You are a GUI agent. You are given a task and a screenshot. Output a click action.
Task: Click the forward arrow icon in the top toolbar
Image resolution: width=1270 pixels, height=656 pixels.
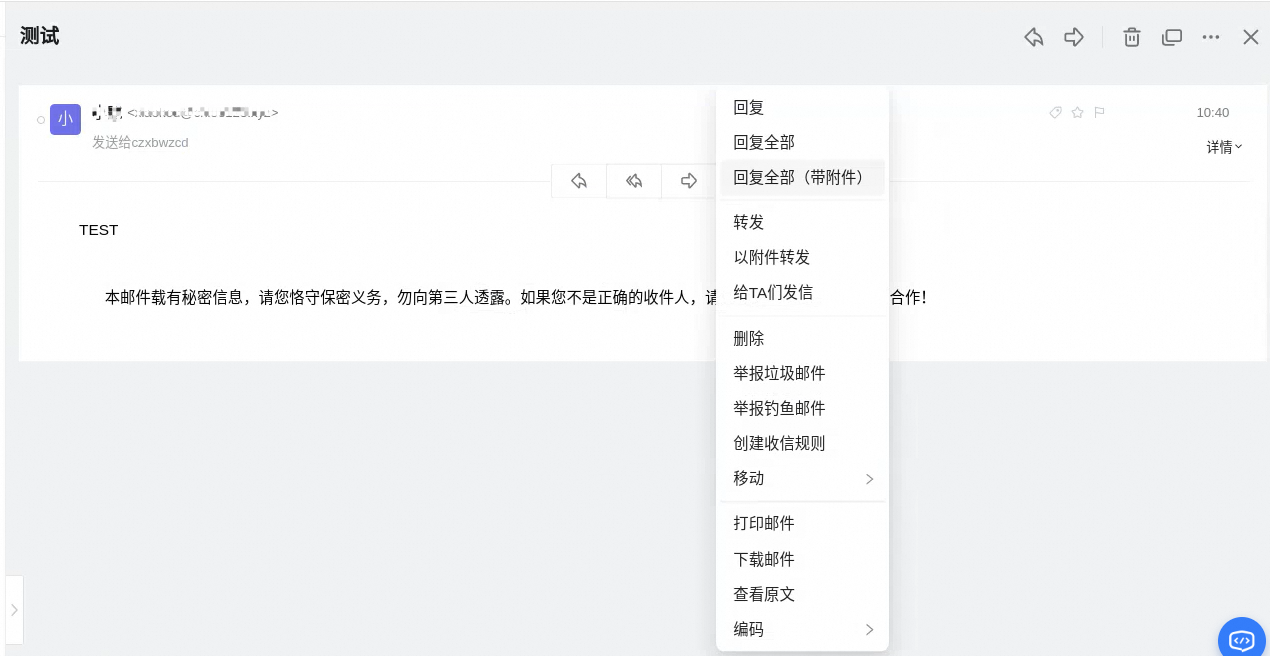point(1074,37)
